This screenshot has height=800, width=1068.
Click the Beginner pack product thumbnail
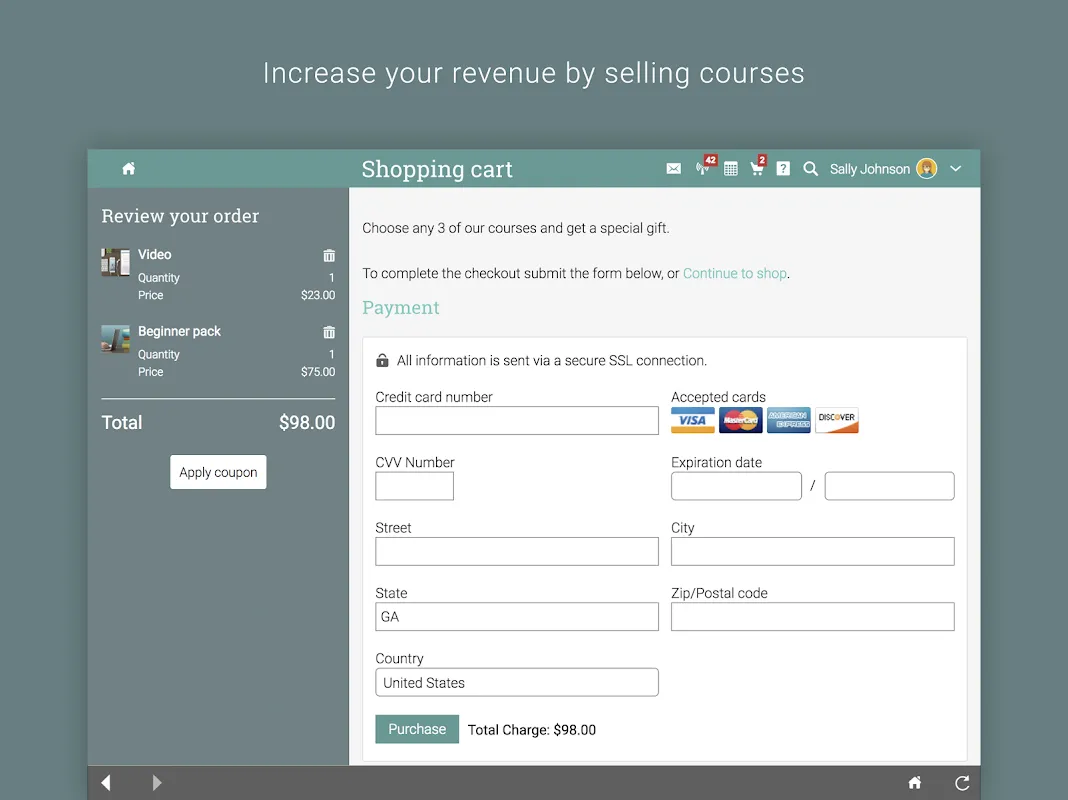pyautogui.click(x=115, y=339)
